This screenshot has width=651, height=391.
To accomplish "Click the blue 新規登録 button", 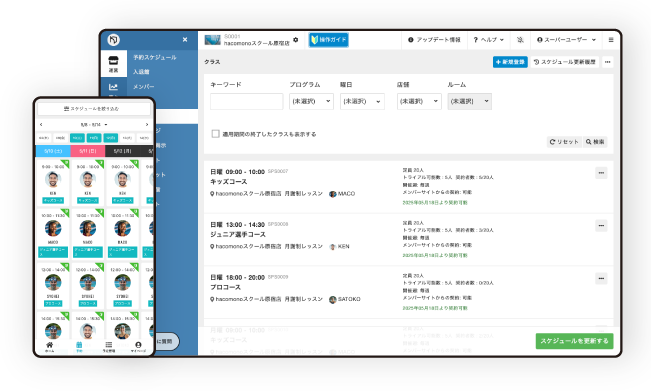I will tap(510, 62).
